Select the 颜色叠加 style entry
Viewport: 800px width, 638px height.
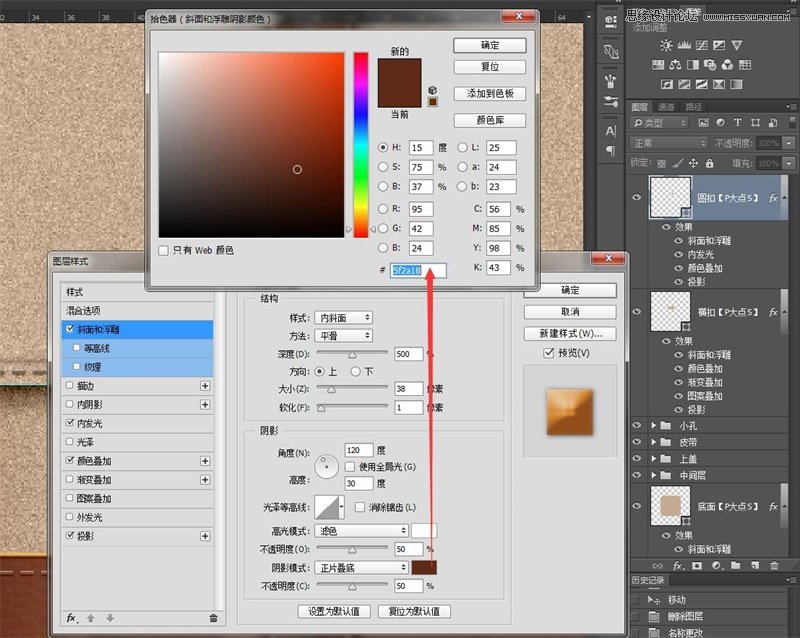tap(137, 461)
